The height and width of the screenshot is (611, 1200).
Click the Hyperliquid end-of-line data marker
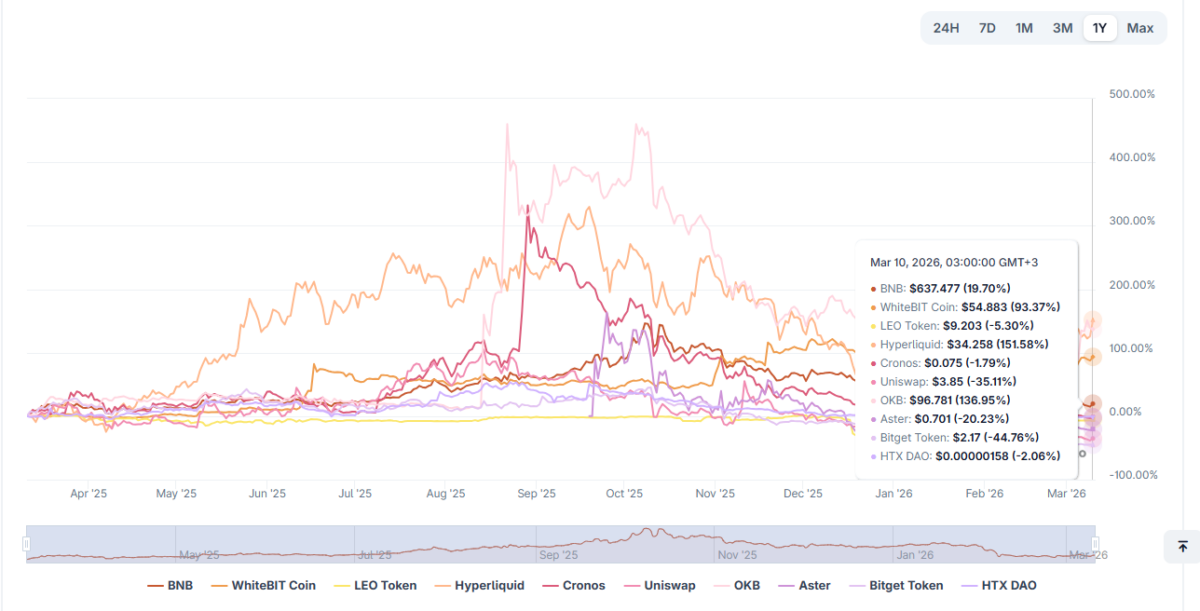tap(1093, 322)
